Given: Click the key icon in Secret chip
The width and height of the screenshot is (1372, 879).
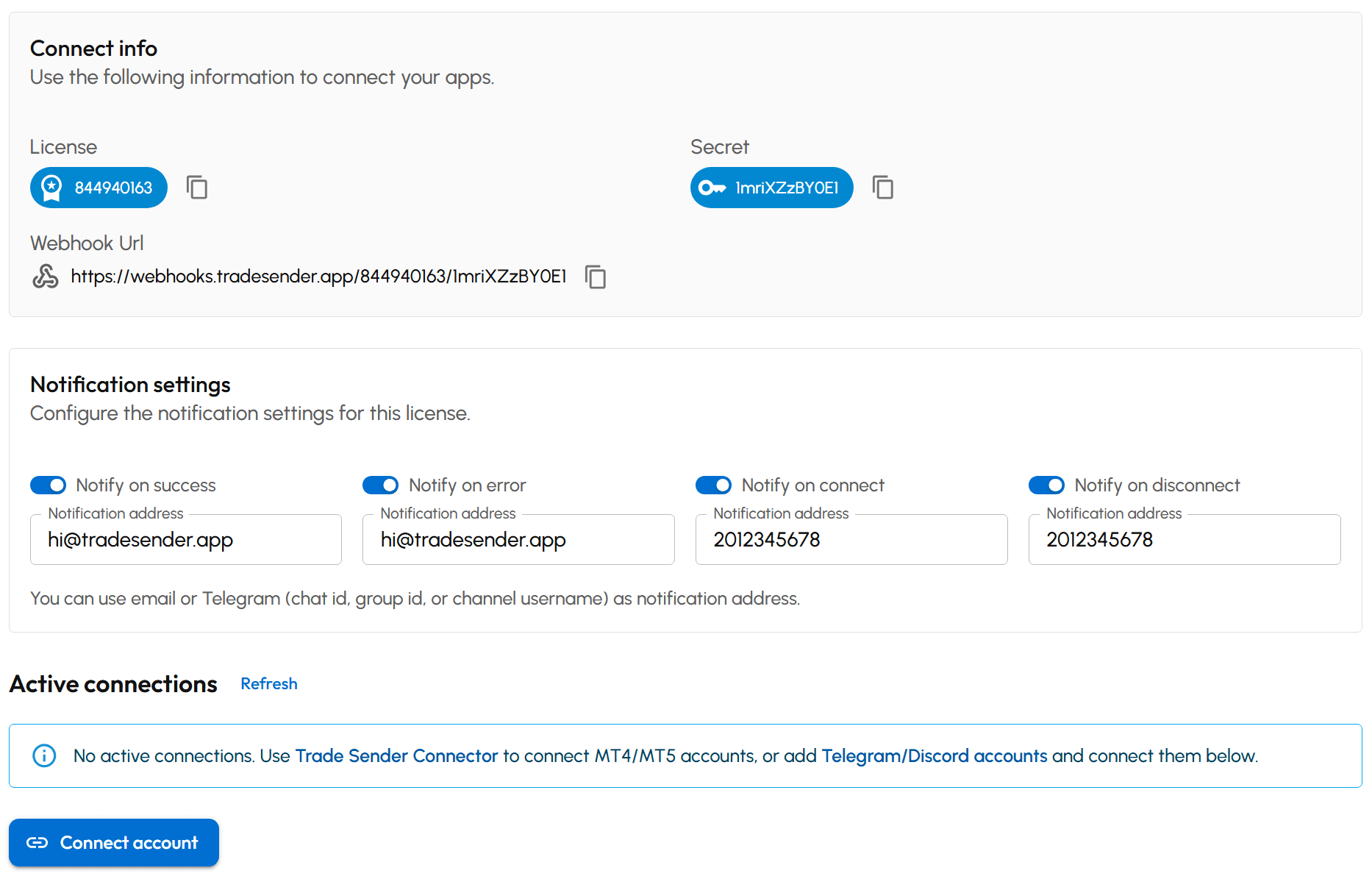Looking at the screenshot, I should tap(712, 188).
